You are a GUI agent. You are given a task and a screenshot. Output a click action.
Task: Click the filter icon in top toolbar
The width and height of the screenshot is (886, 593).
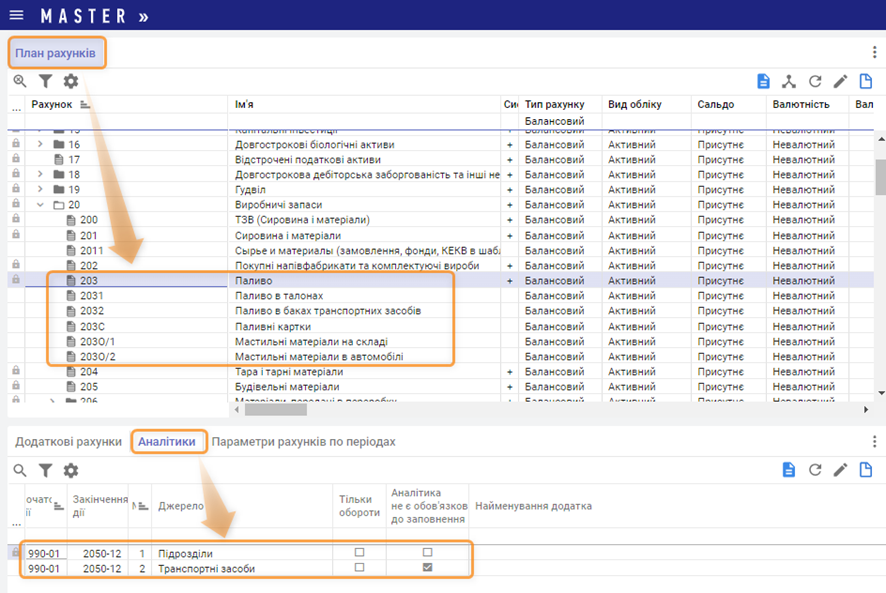pyautogui.click(x=46, y=81)
